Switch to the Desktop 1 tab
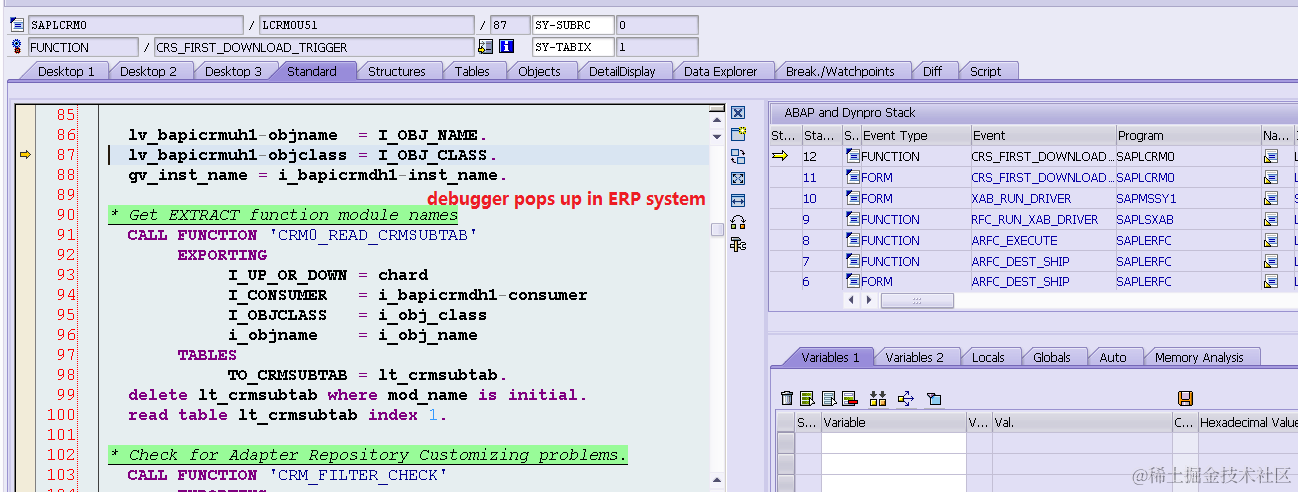The height and width of the screenshot is (492, 1298). 66,71
